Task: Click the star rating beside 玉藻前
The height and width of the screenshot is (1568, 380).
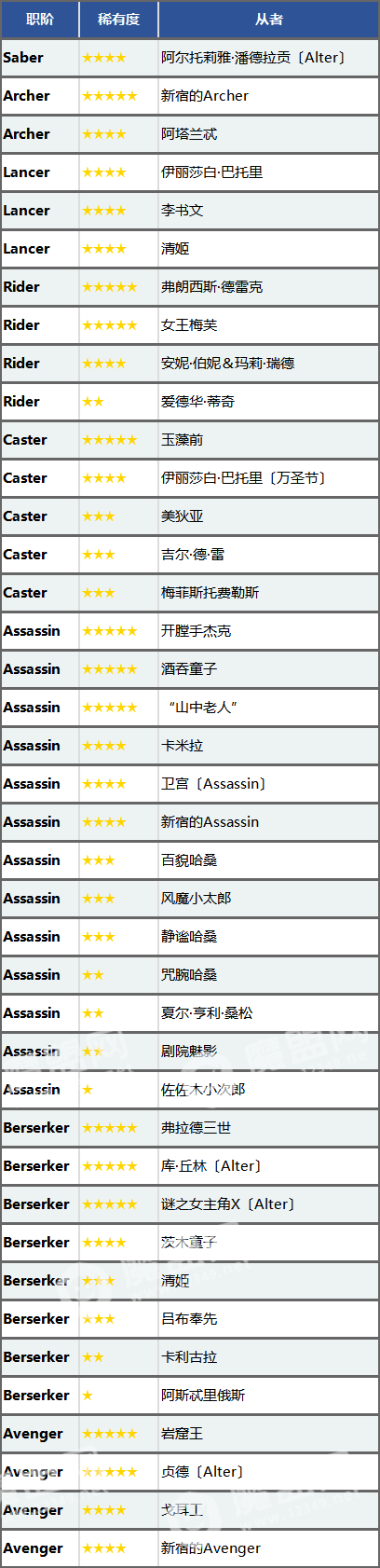Action: [x=109, y=440]
